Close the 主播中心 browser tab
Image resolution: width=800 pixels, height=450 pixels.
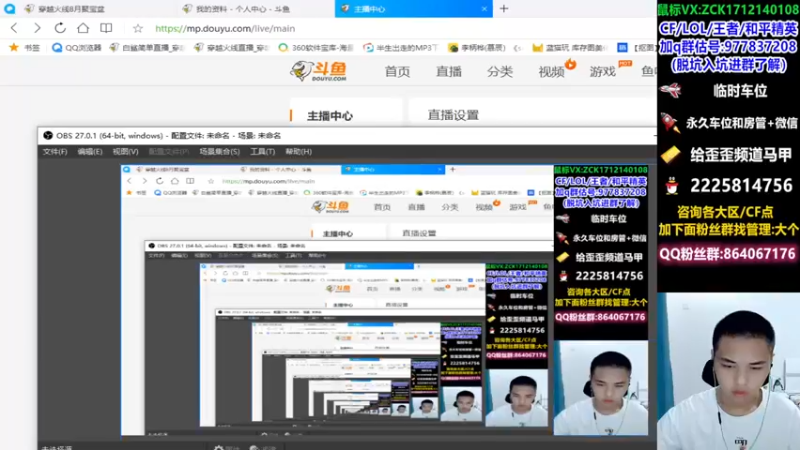point(484,9)
